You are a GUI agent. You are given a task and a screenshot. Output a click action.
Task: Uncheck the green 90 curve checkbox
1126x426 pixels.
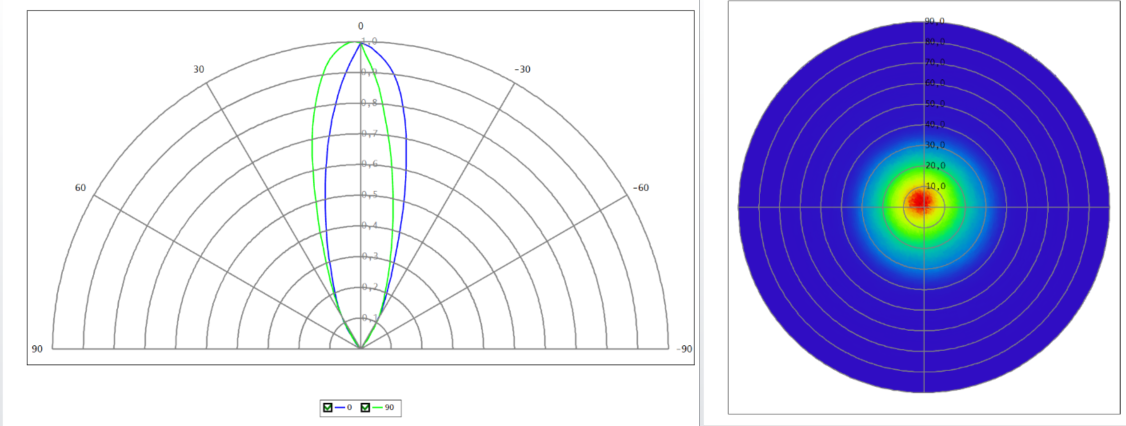click(365, 407)
